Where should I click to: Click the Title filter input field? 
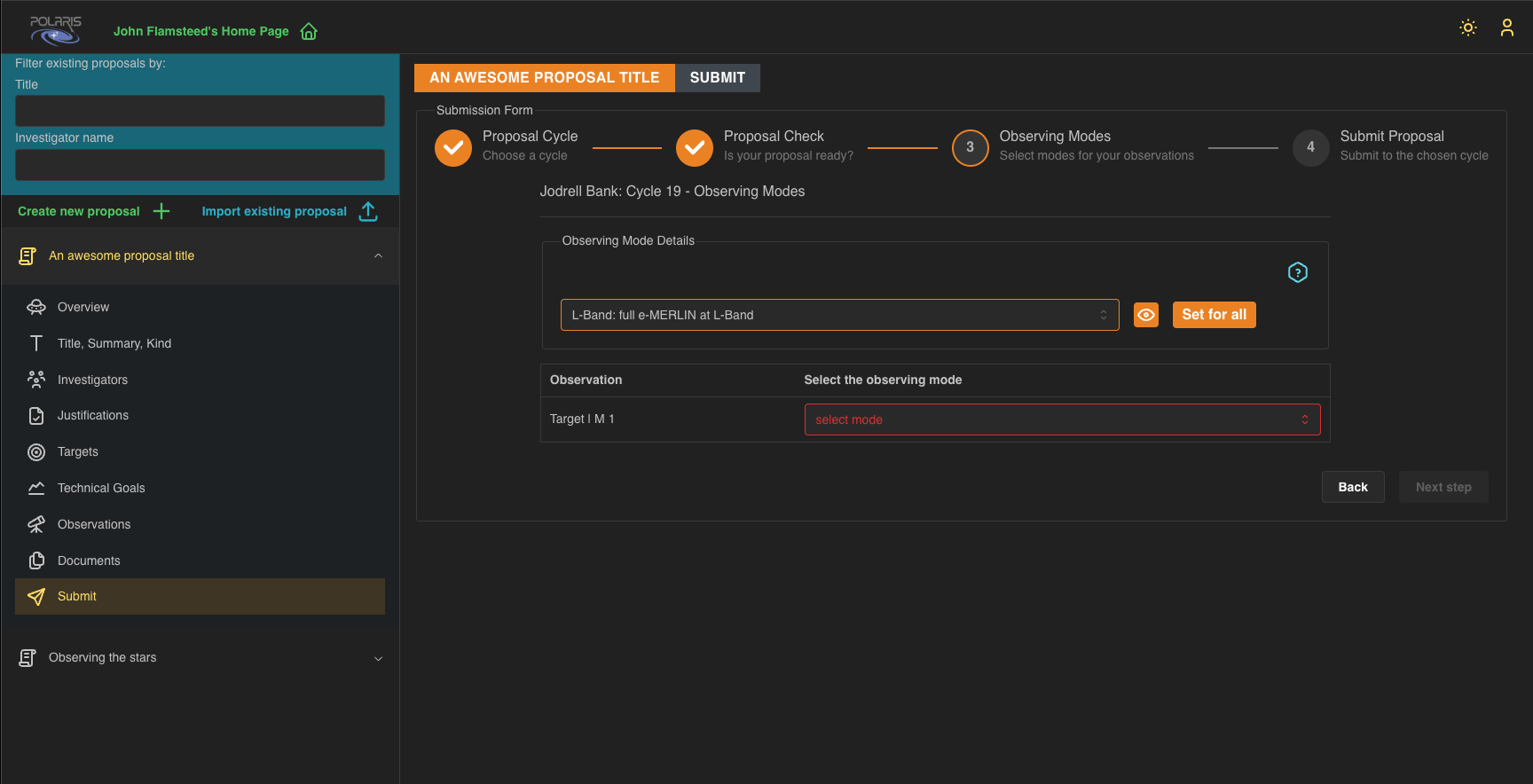tap(200, 111)
